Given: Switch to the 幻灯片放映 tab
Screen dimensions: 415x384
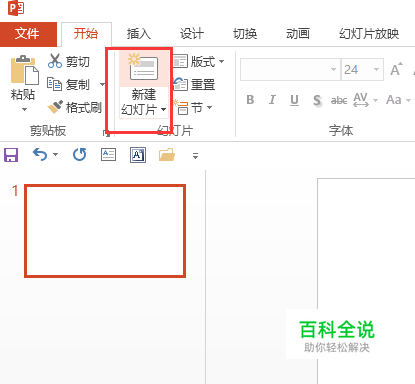Looking at the screenshot, I should click(x=369, y=34).
